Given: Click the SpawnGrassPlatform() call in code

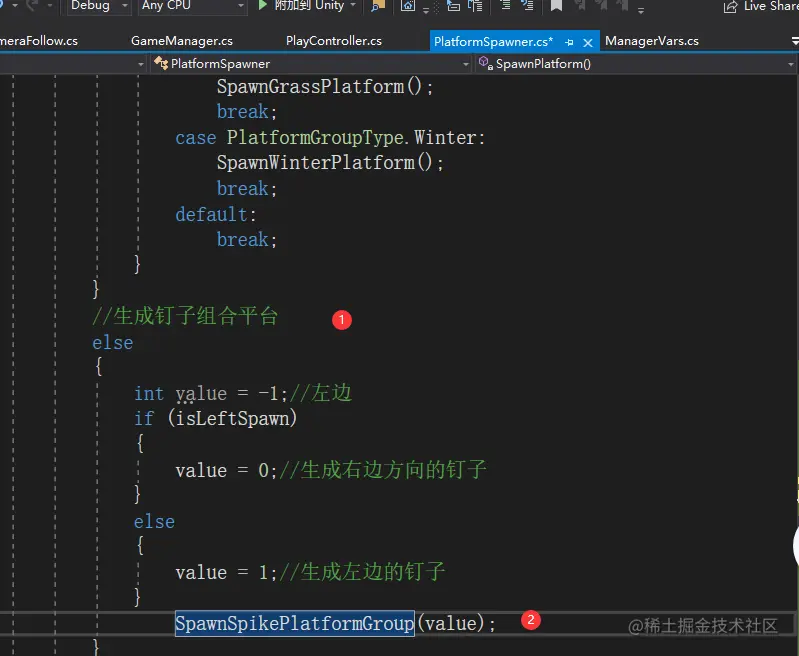Looking at the screenshot, I should click(x=325, y=86).
